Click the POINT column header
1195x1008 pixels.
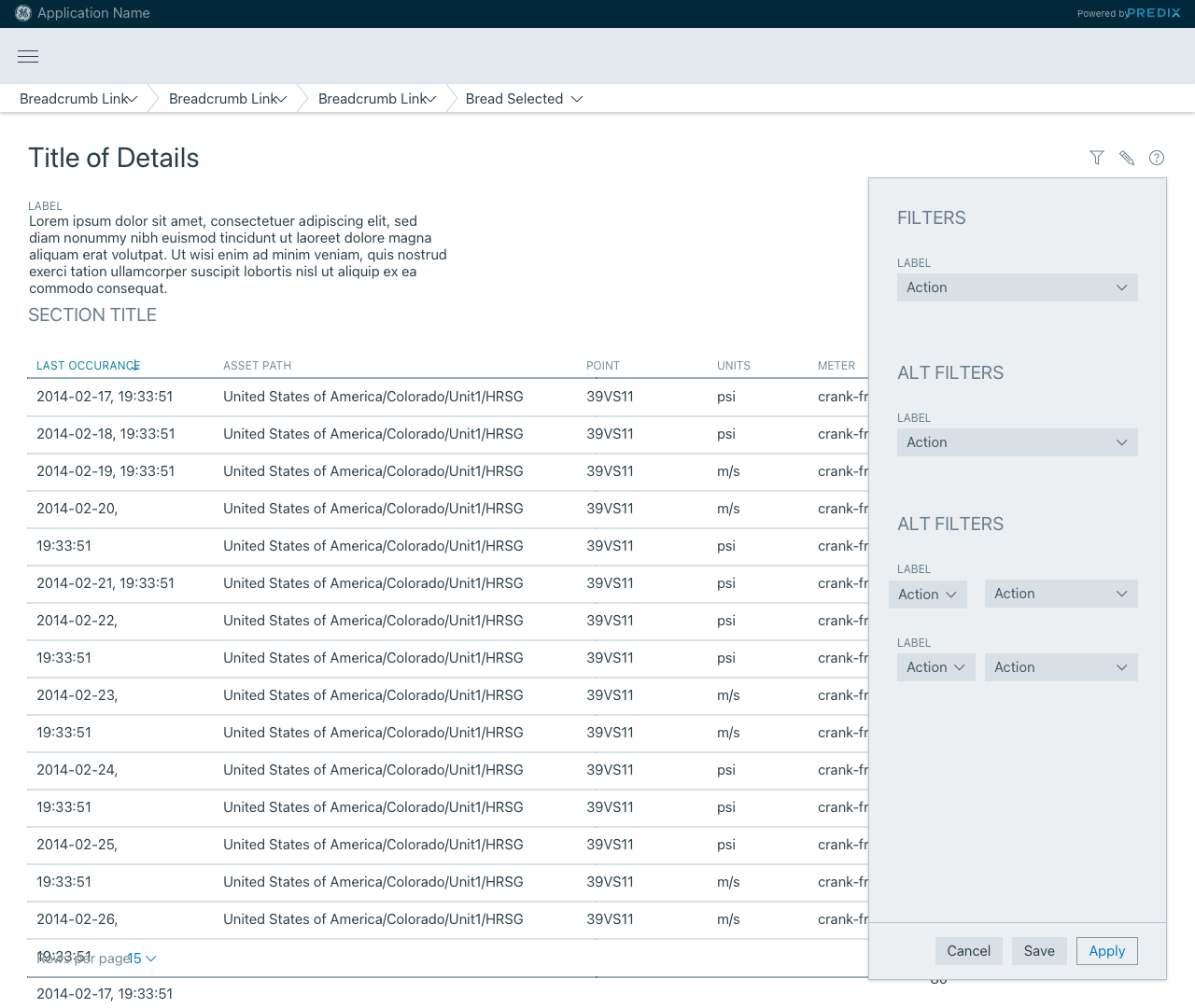602,366
